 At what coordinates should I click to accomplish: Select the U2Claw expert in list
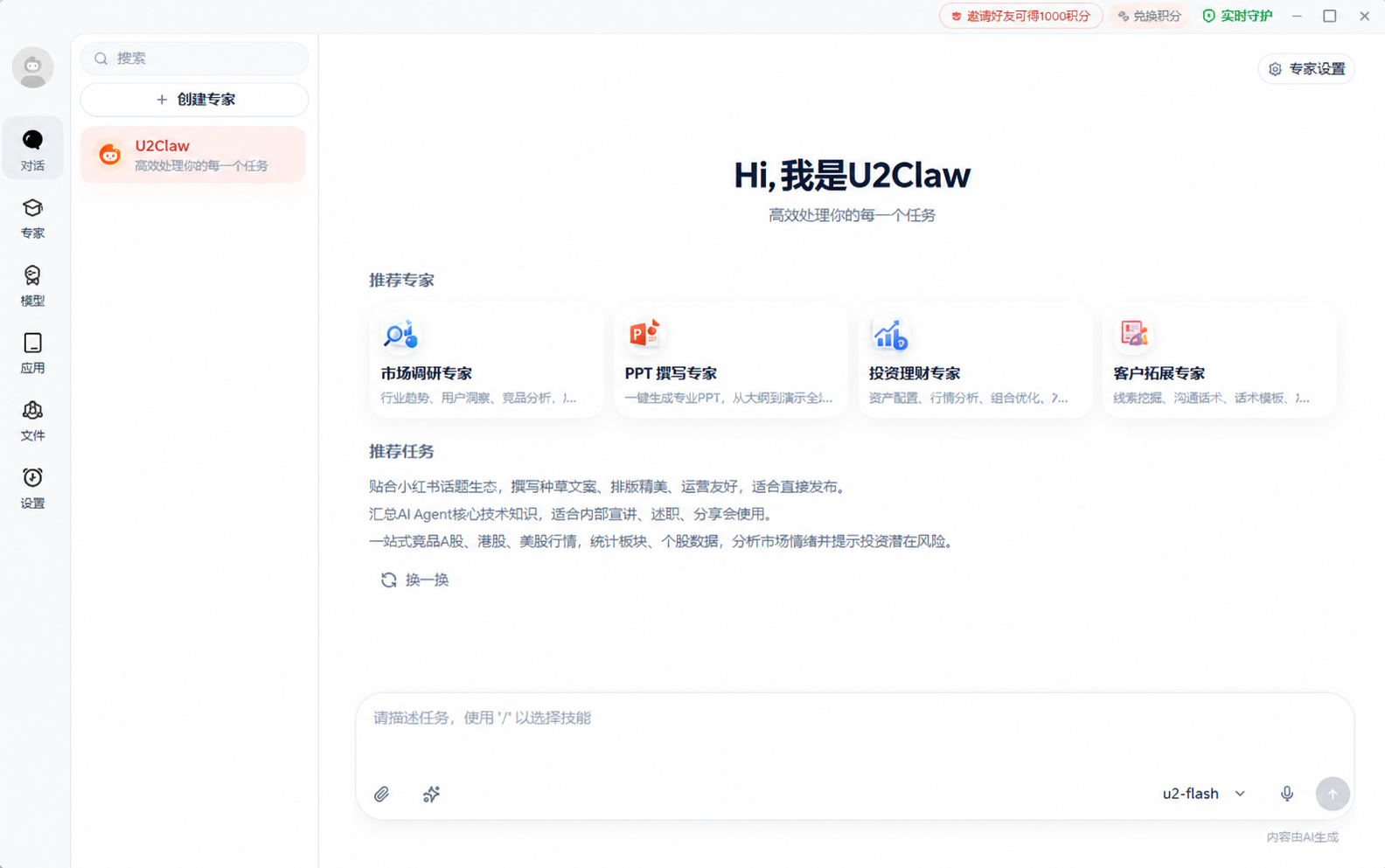[x=193, y=155]
